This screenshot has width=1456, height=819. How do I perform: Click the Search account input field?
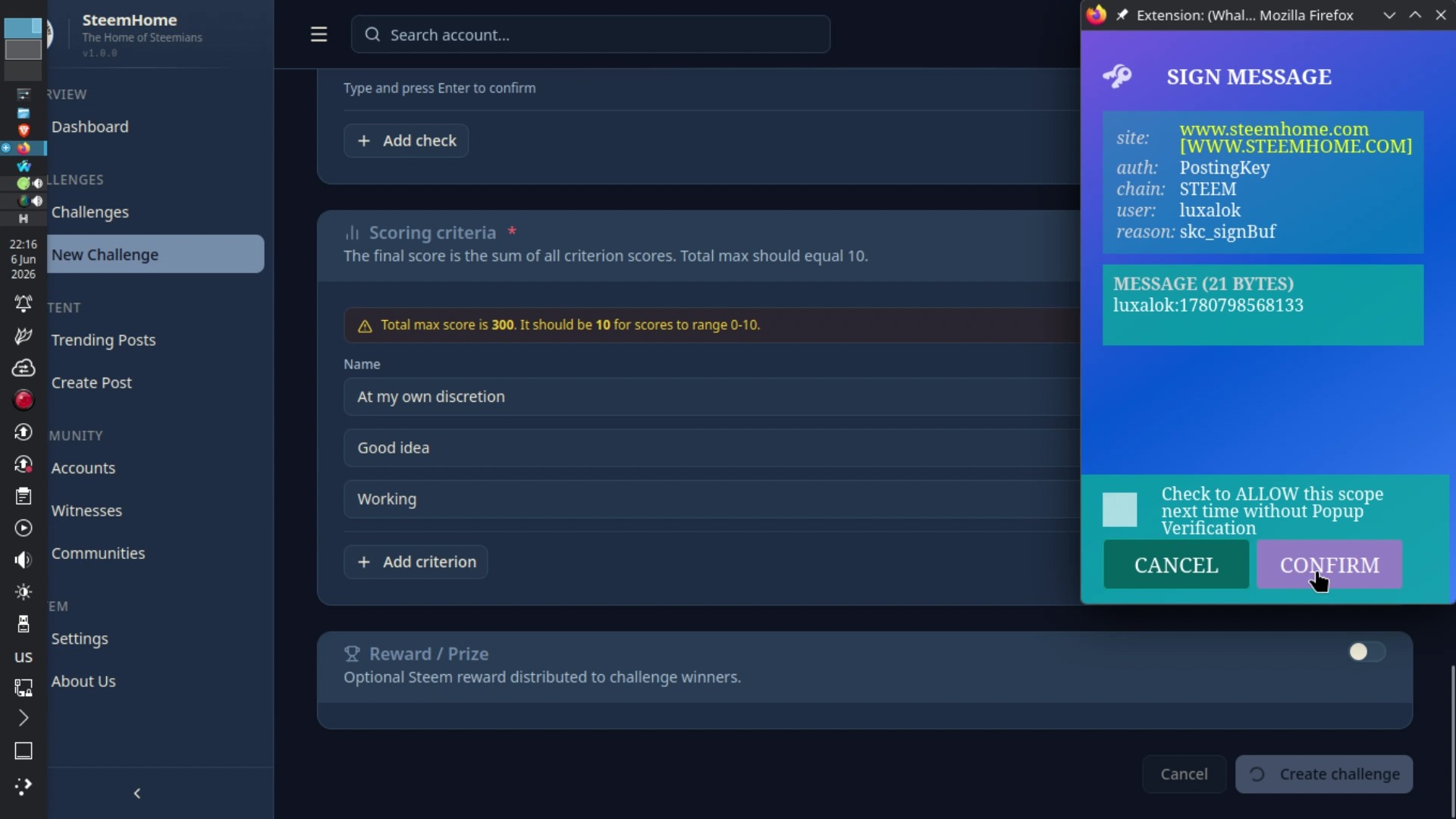click(x=591, y=34)
